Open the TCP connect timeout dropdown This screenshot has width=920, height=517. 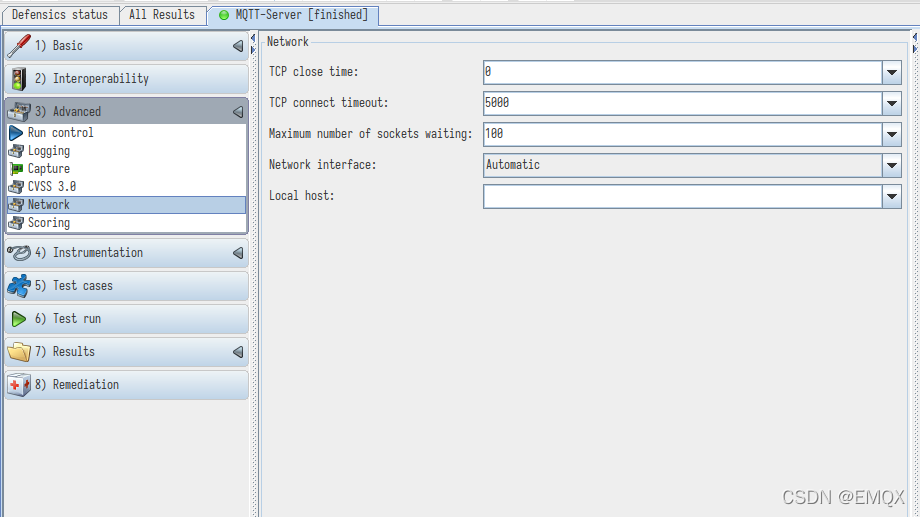coord(891,104)
